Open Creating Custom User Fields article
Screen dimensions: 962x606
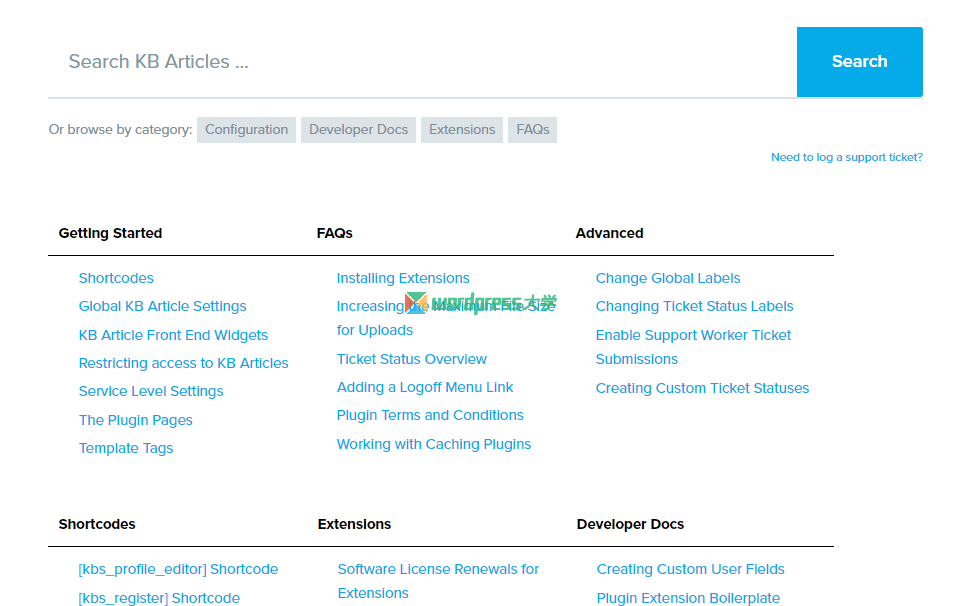point(691,569)
